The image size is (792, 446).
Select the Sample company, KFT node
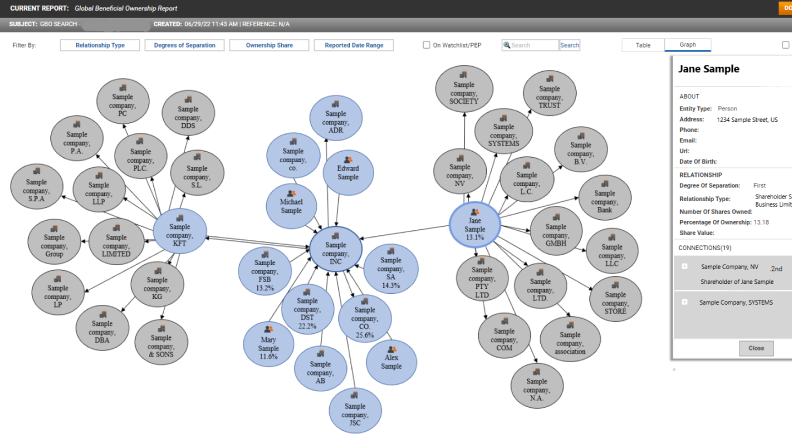point(180,230)
